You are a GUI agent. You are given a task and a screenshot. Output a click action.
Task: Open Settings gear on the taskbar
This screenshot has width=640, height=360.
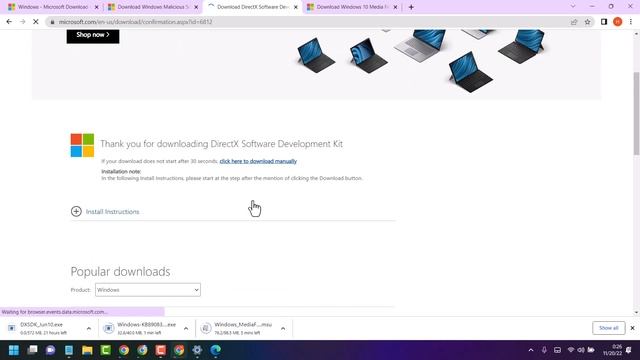click(x=198, y=350)
